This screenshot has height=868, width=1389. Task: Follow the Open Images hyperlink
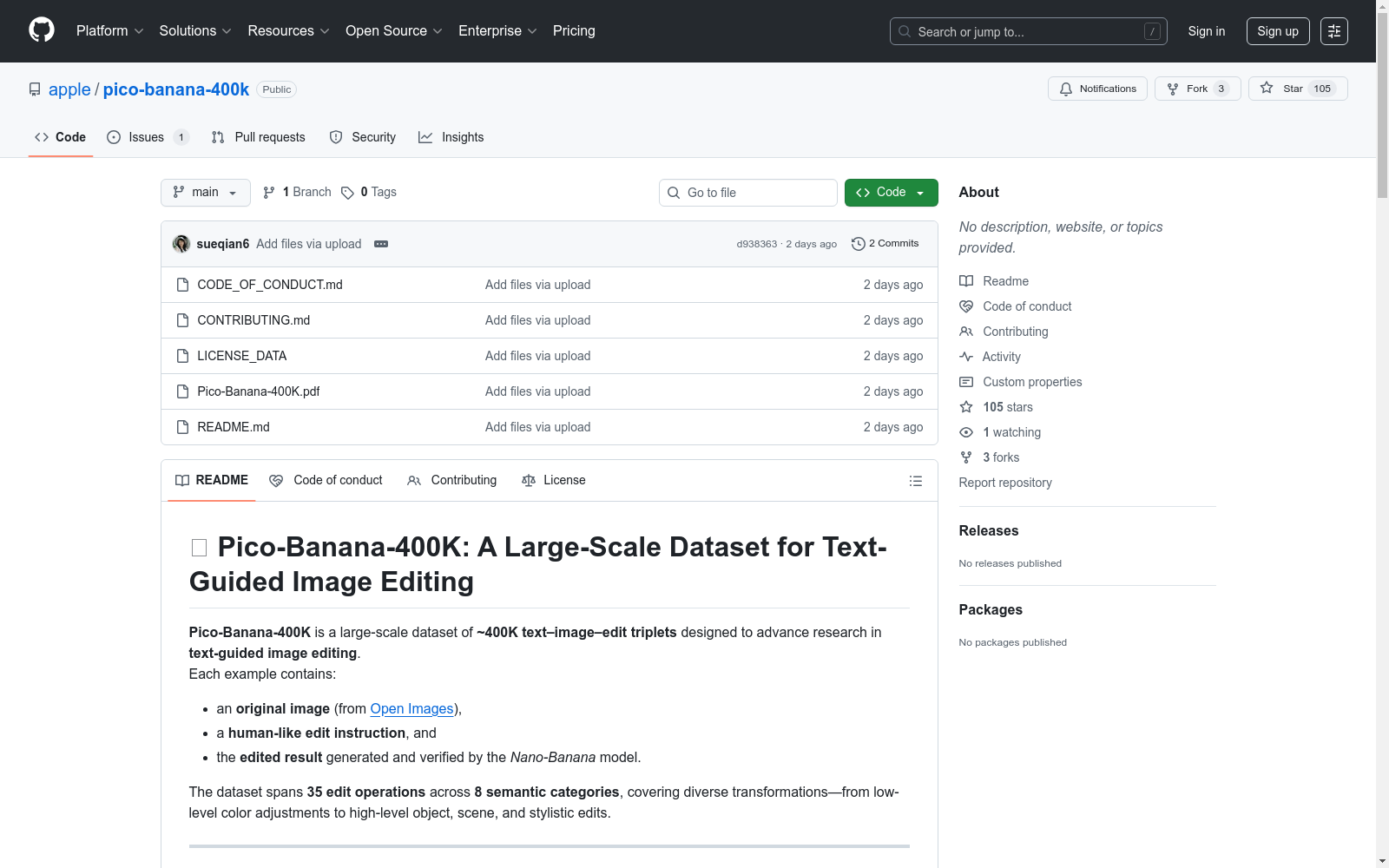coord(412,708)
